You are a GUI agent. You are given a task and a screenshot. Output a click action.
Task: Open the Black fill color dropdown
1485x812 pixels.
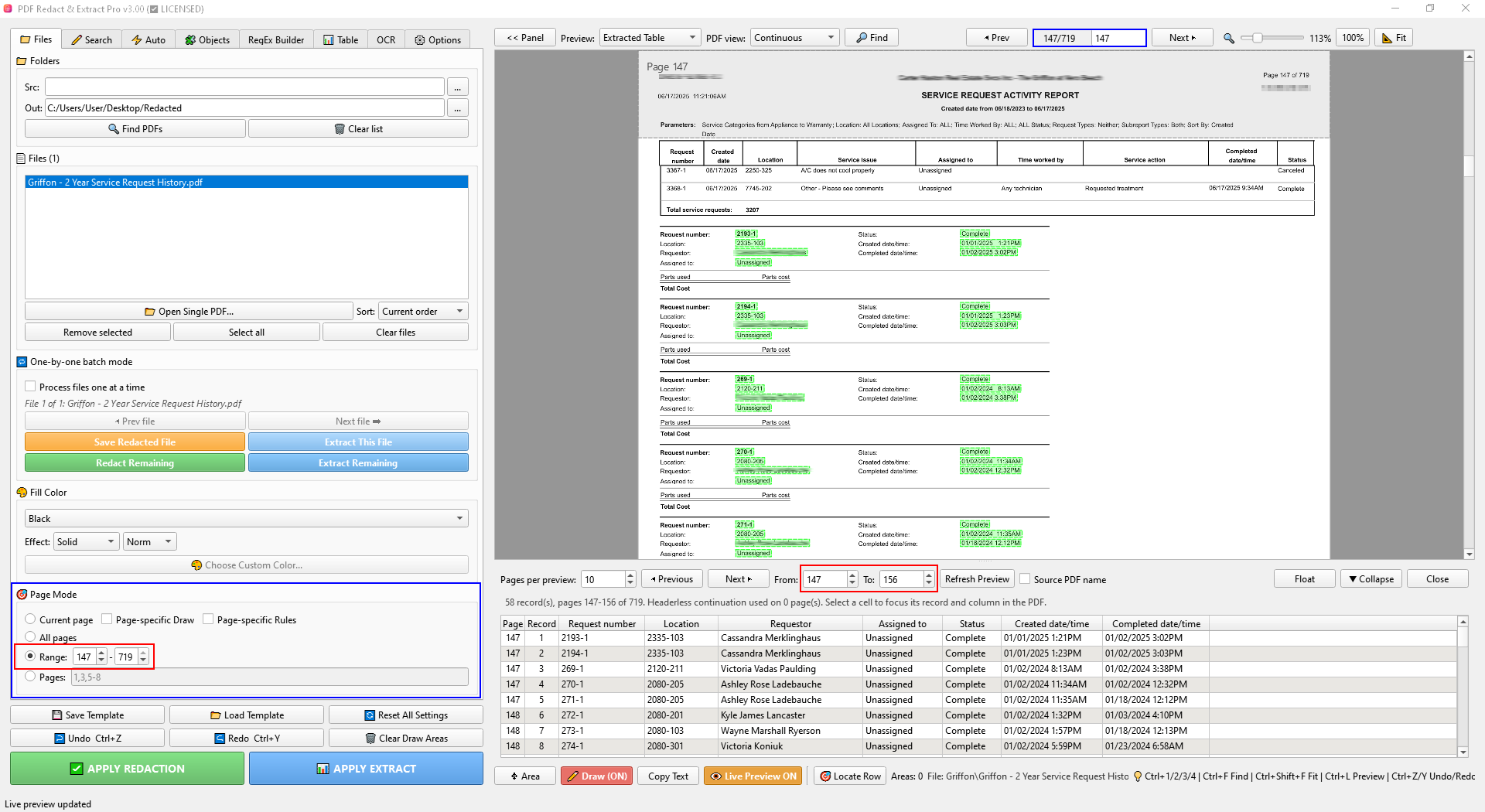coord(246,519)
